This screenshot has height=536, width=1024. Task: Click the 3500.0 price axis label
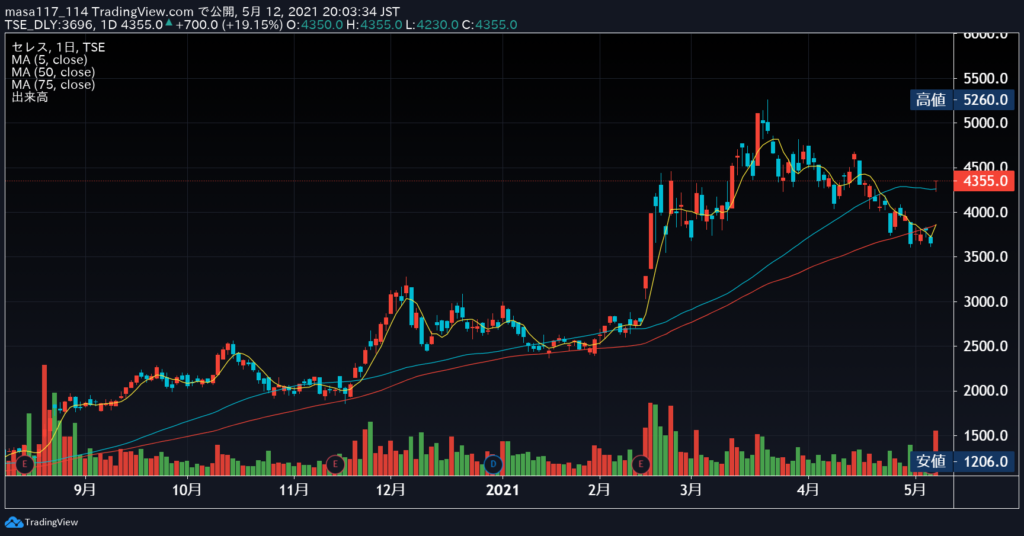985,257
